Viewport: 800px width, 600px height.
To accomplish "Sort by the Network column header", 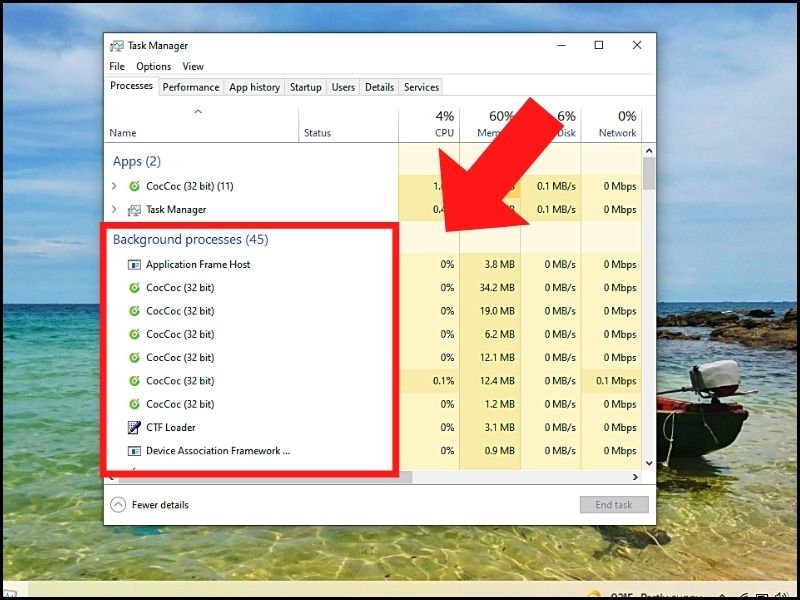I will click(x=611, y=124).
